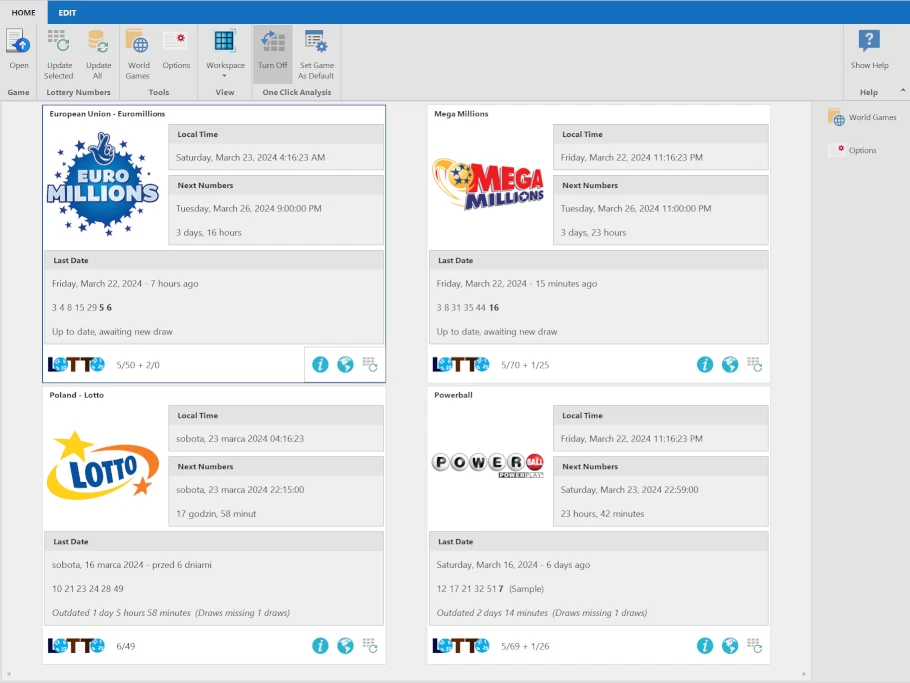
Task: Switch to the HOME tab
Action: [23, 12]
